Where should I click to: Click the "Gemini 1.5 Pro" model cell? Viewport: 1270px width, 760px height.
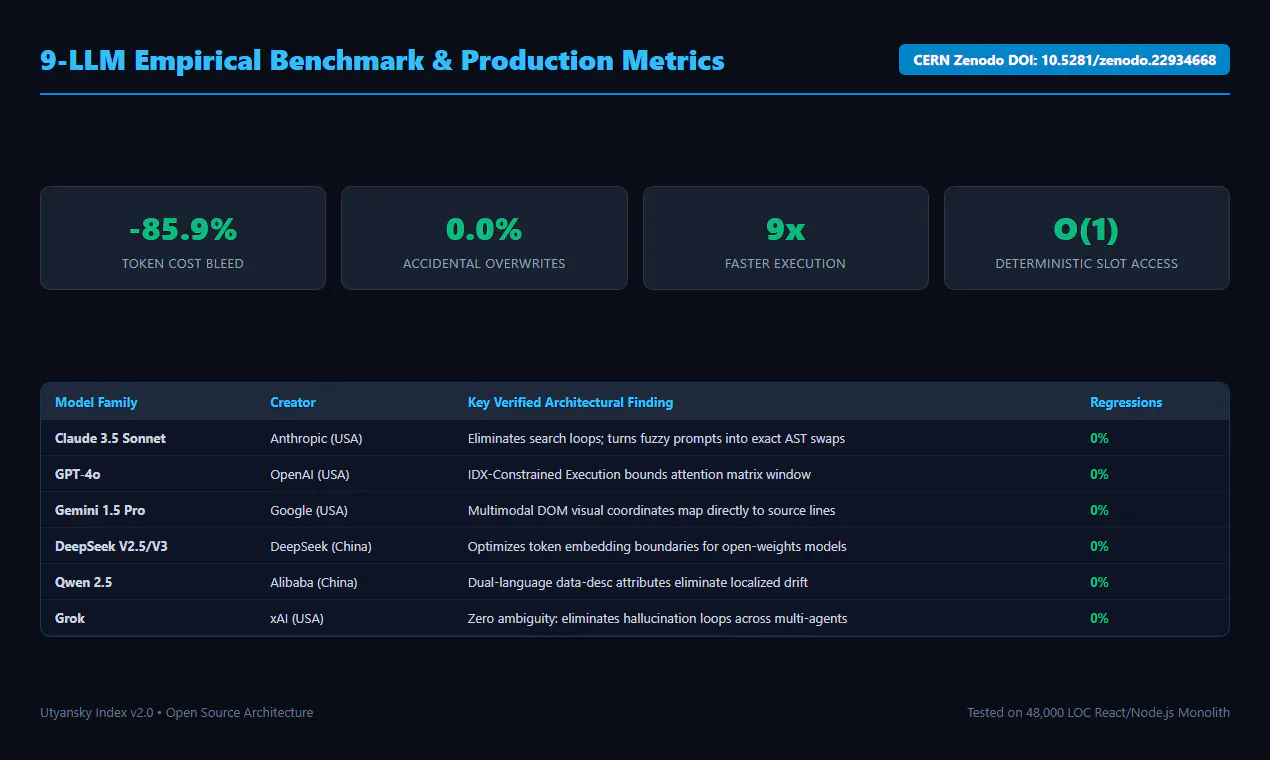(100, 510)
